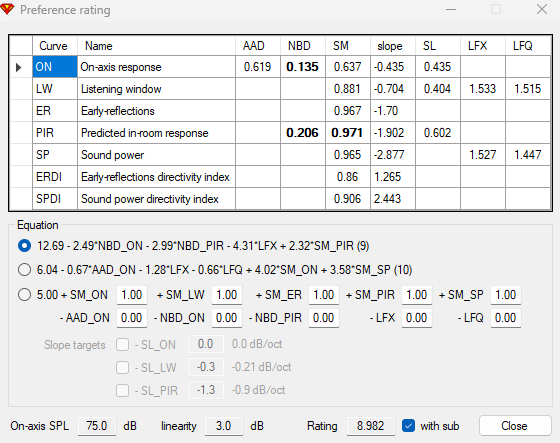Close the Preference rating window
This screenshot has height=443, width=560.
[542, 9]
